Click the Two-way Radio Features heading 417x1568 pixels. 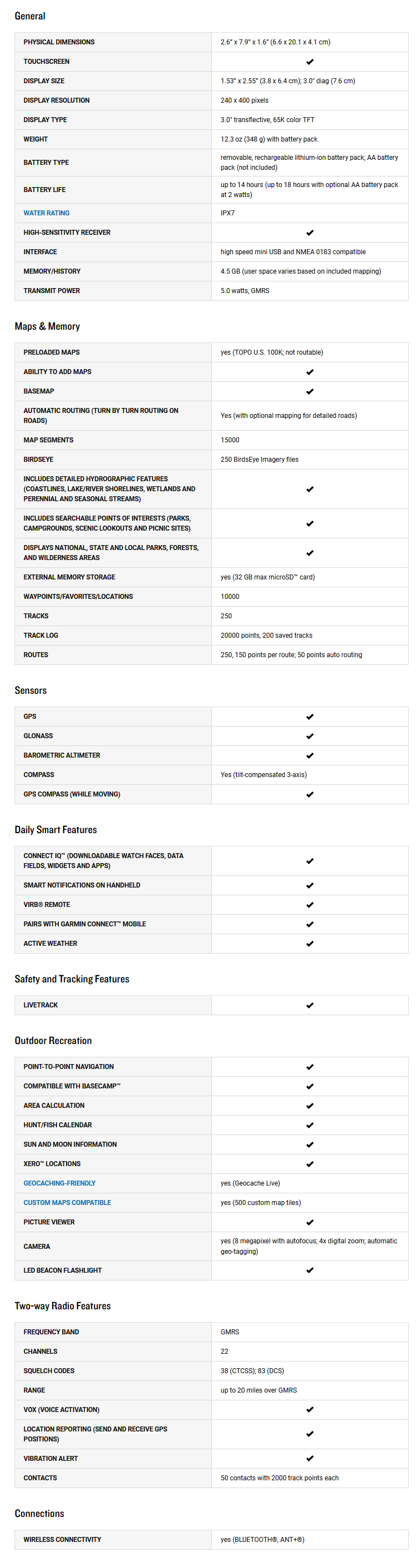pyautogui.click(x=63, y=1305)
